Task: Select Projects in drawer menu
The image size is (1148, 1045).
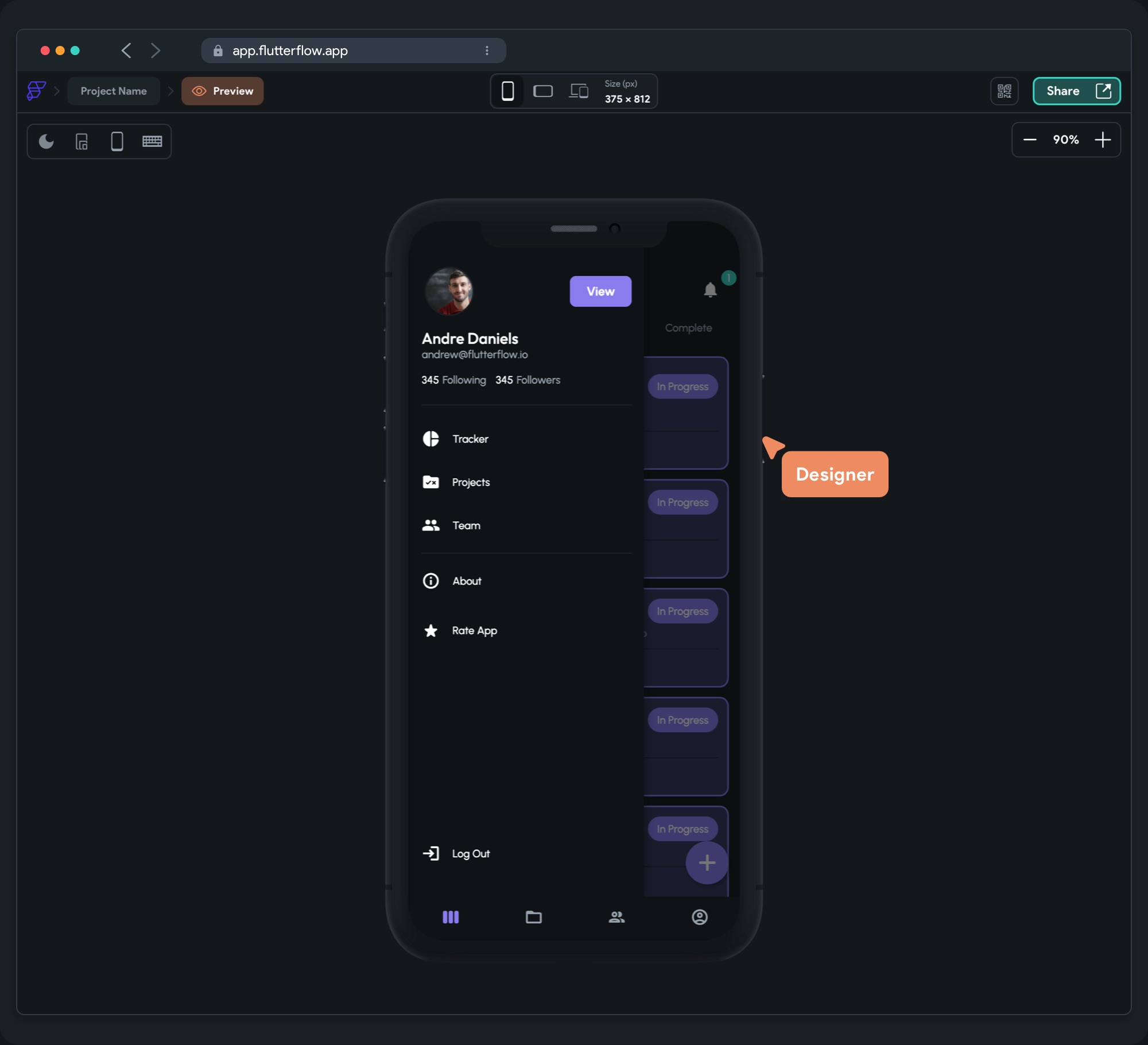Action: click(x=470, y=482)
